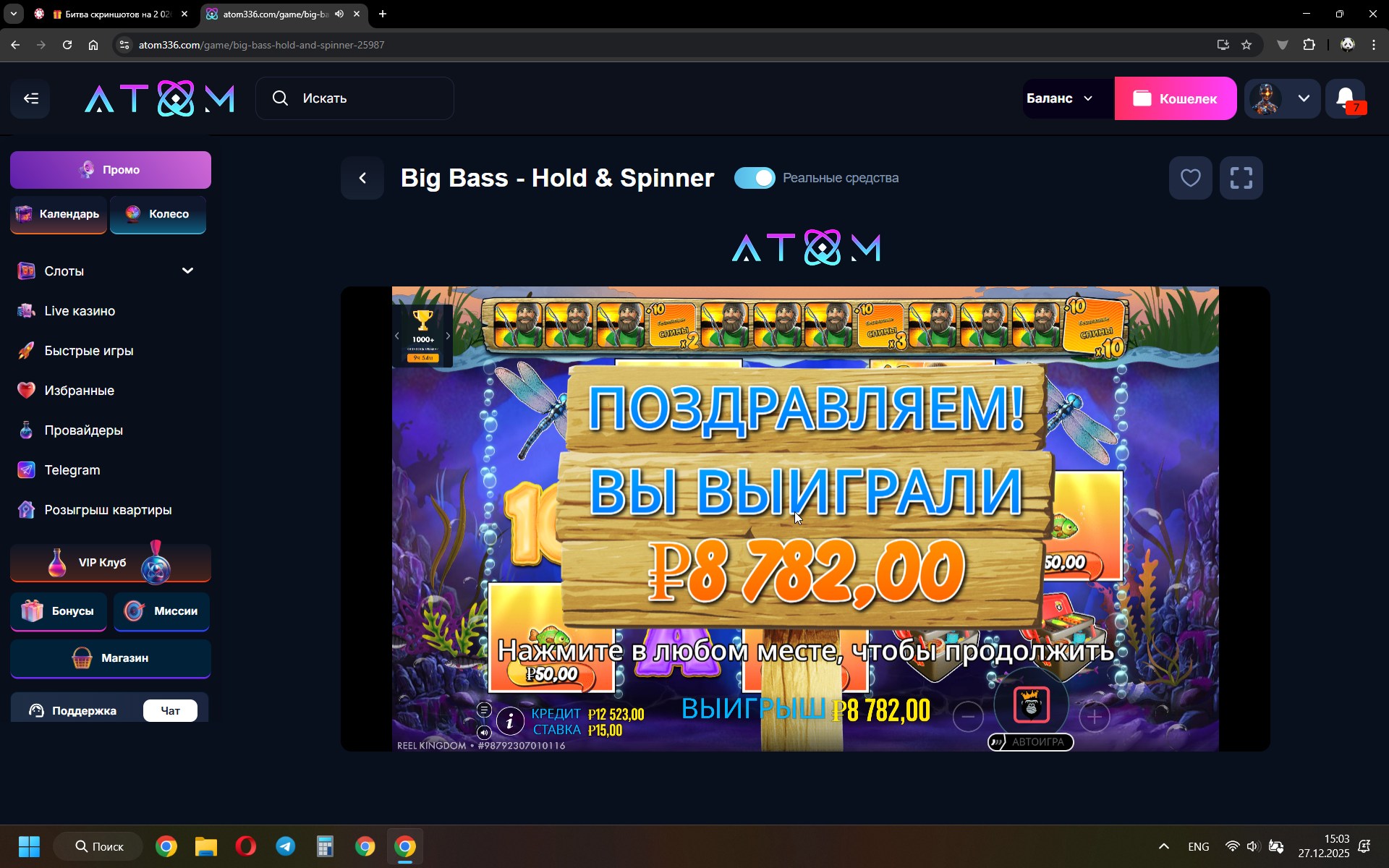This screenshot has width=1389, height=868.
Task: Switch to the Битва скриншотов browser tab
Action: [112, 14]
